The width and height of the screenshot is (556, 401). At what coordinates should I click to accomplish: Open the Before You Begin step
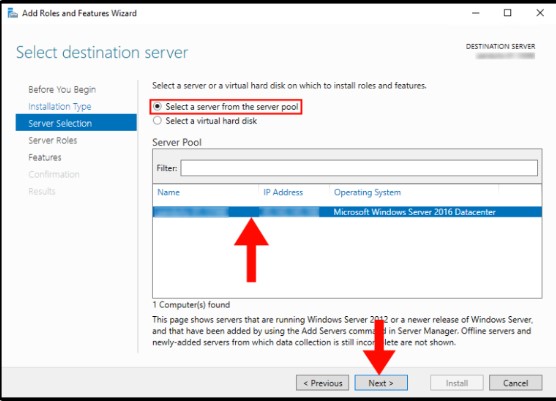pos(62,89)
